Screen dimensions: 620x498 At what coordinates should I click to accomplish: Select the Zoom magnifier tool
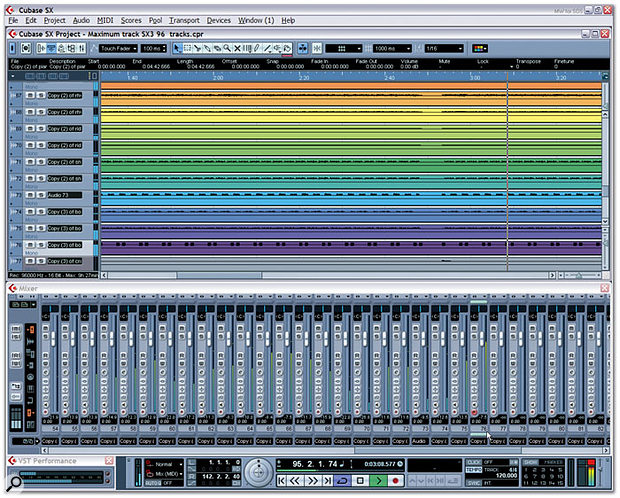point(227,48)
